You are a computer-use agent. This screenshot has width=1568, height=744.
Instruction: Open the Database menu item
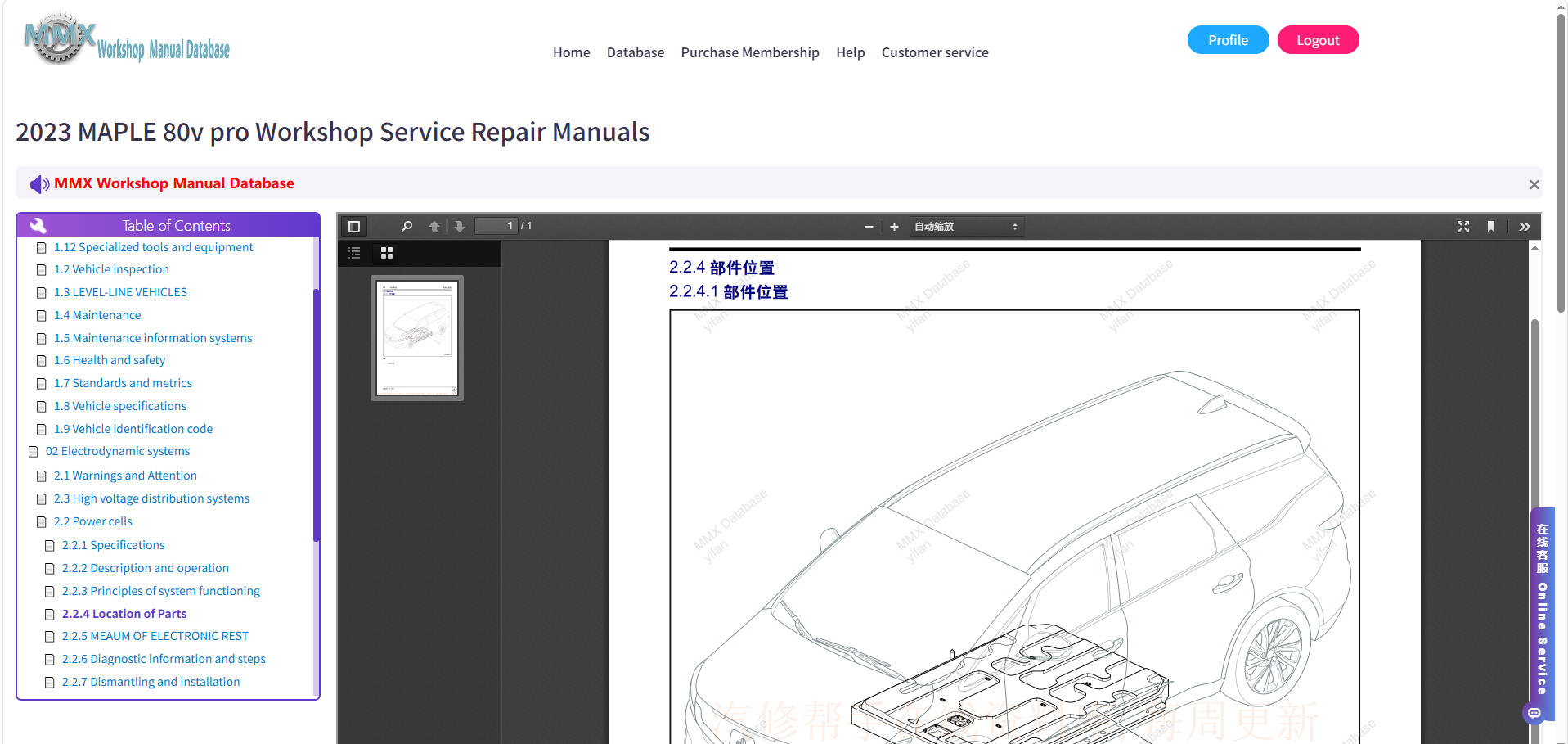pyautogui.click(x=636, y=52)
